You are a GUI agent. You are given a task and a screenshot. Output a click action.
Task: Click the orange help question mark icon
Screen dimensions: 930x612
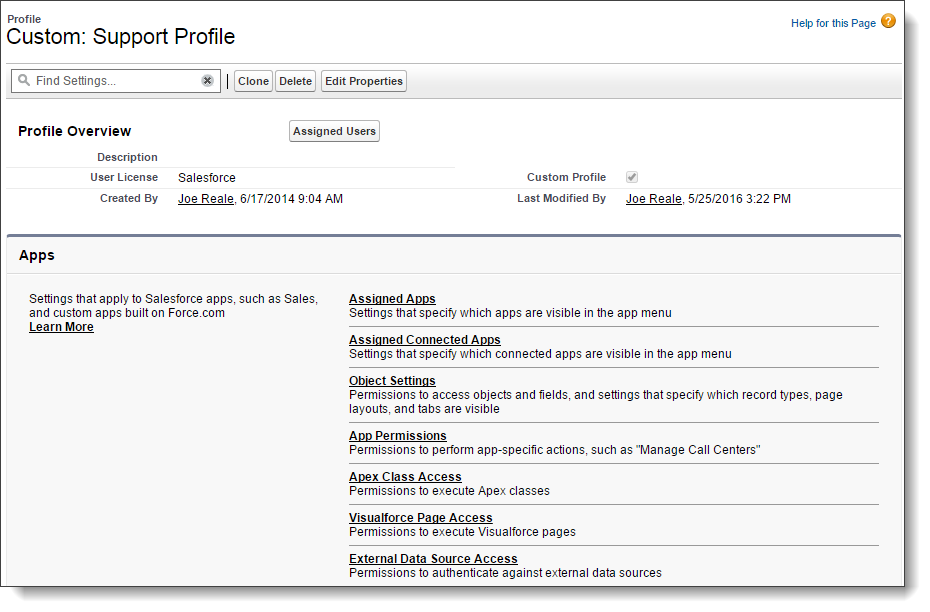(x=888, y=21)
